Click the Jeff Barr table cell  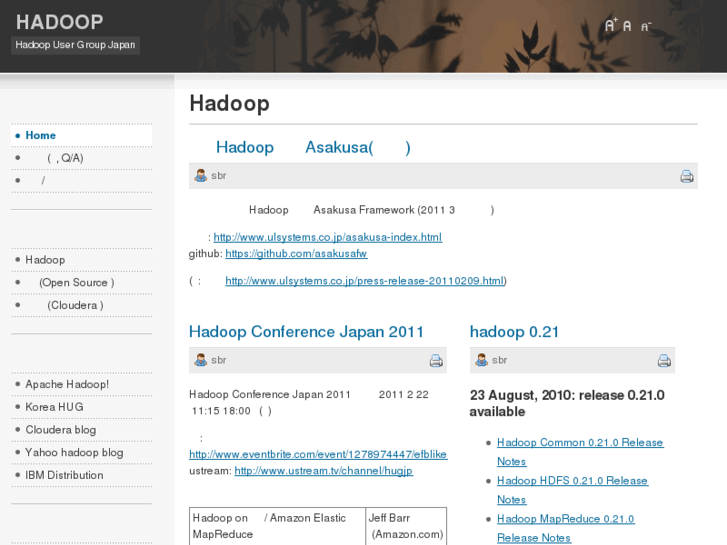406,526
